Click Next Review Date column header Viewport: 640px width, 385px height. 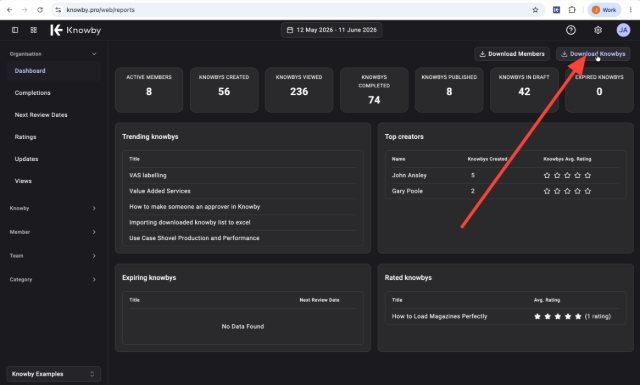[319, 300]
